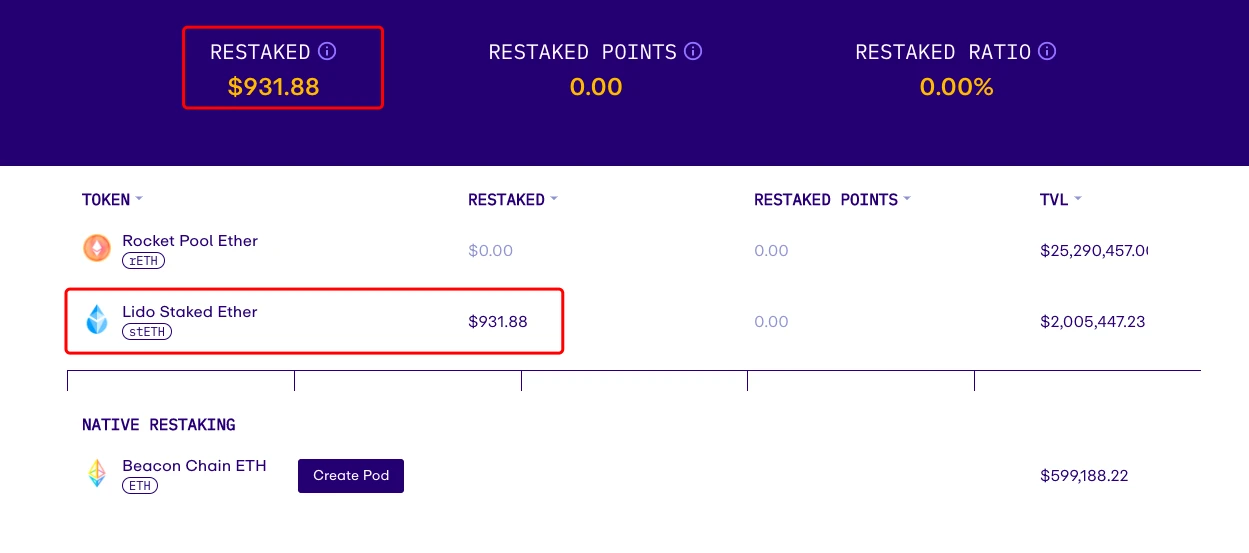
Task: Click the Rocket Pool Ether token icon
Action: pyautogui.click(x=97, y=249)
